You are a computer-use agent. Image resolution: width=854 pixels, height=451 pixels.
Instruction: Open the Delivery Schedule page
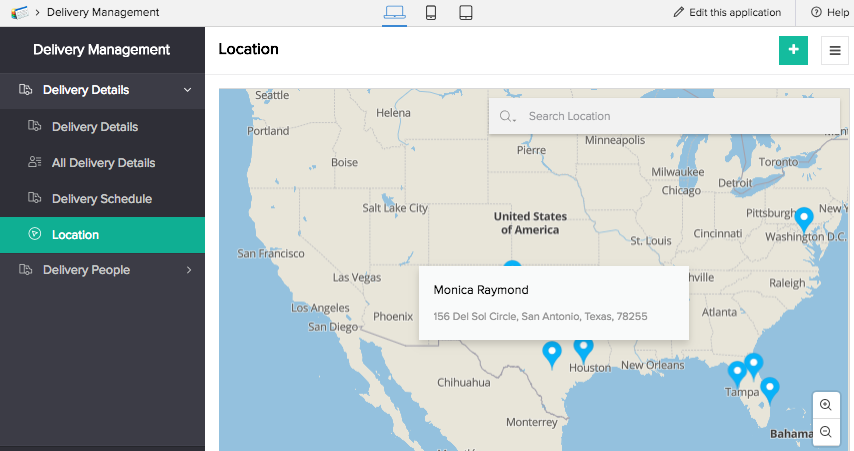[102, 199]
